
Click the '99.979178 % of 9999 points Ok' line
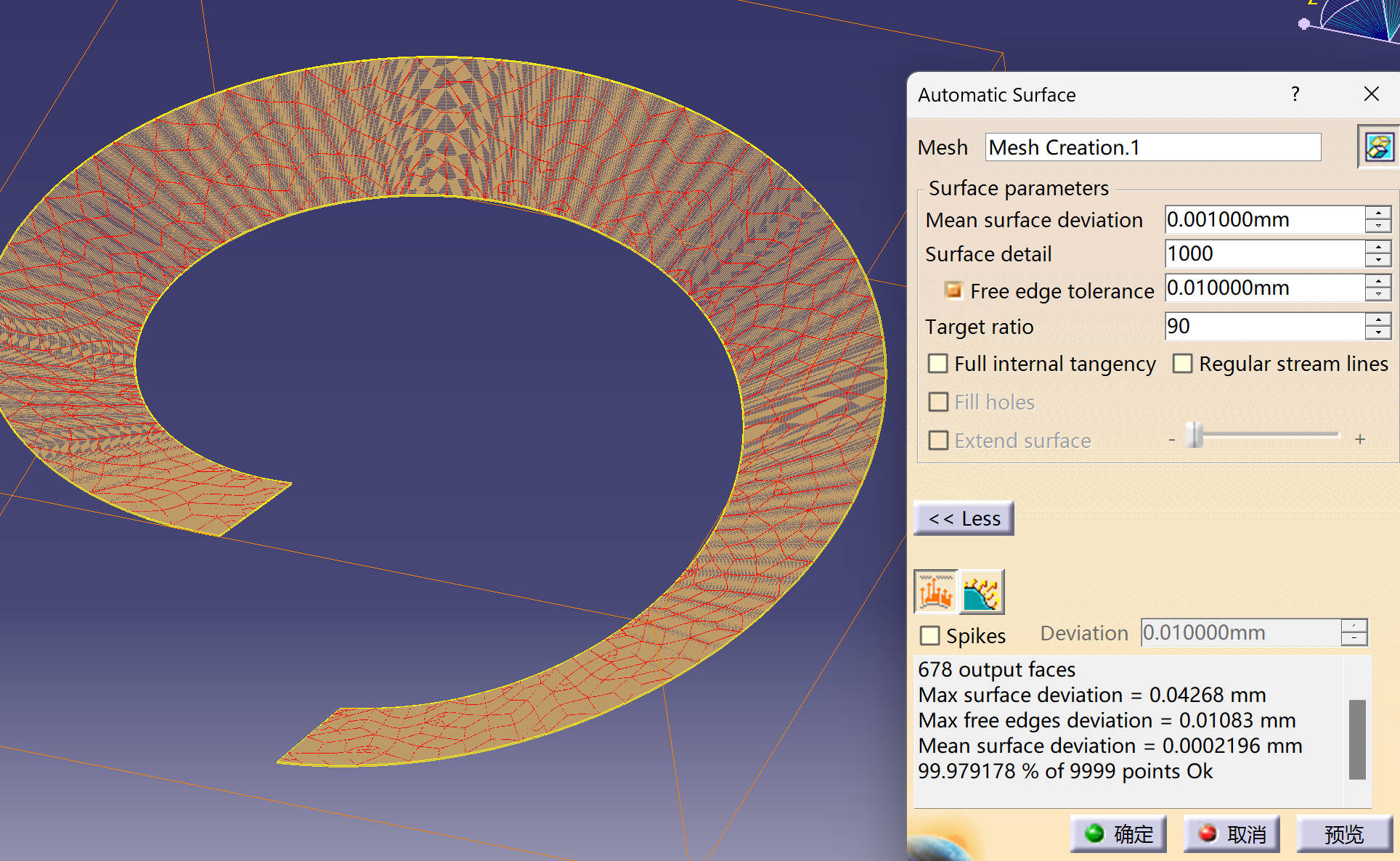(x=1065, y=771)
